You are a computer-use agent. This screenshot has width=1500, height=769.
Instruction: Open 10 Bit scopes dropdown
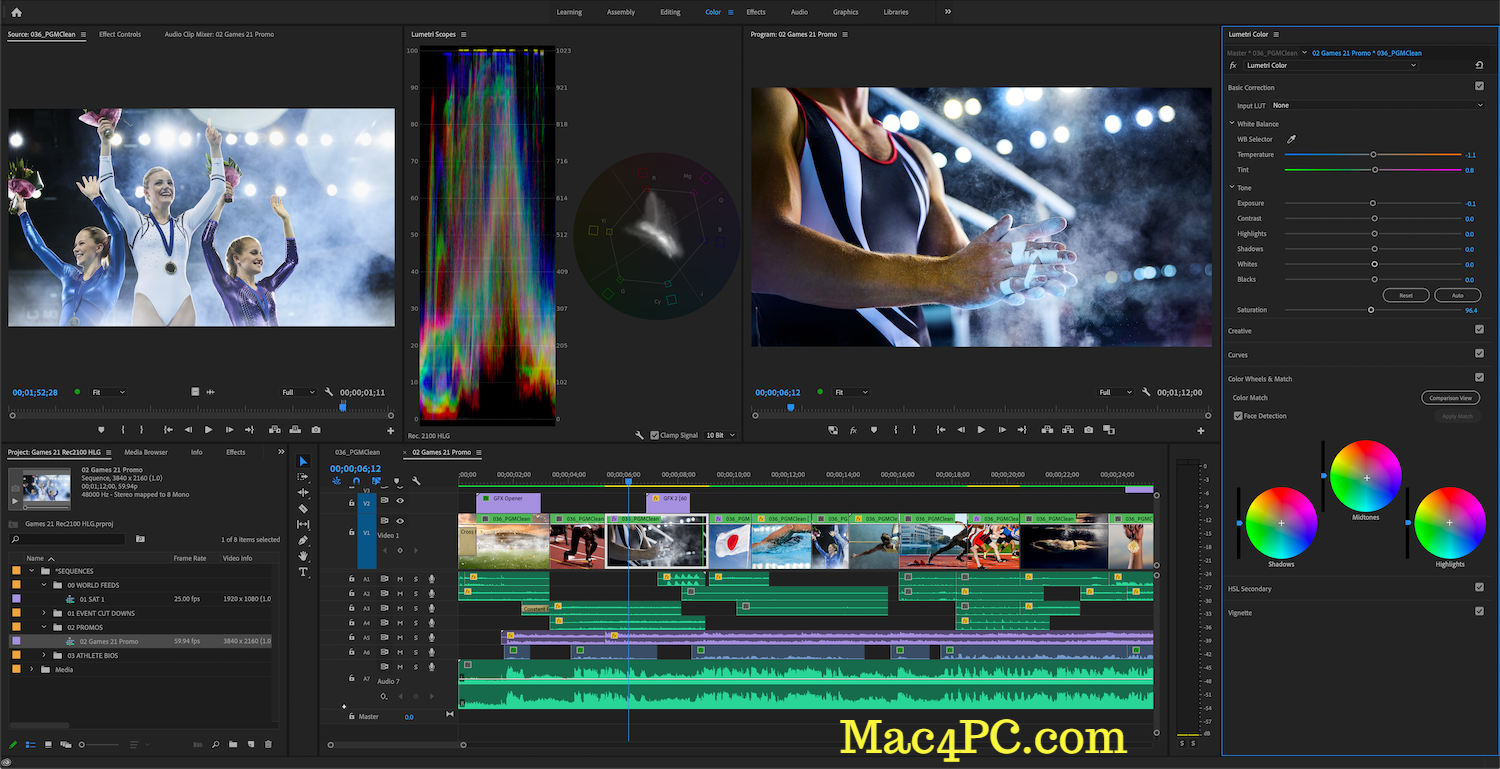coord(721,435)
